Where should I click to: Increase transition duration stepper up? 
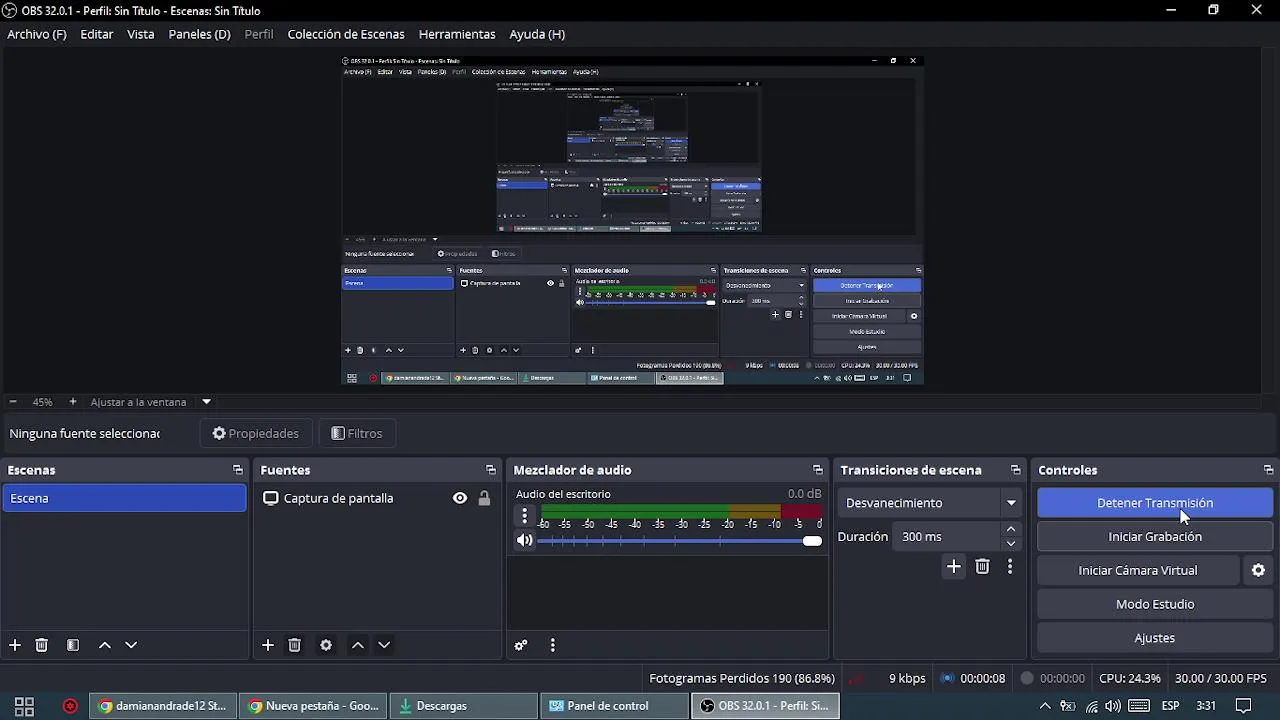1011,529
